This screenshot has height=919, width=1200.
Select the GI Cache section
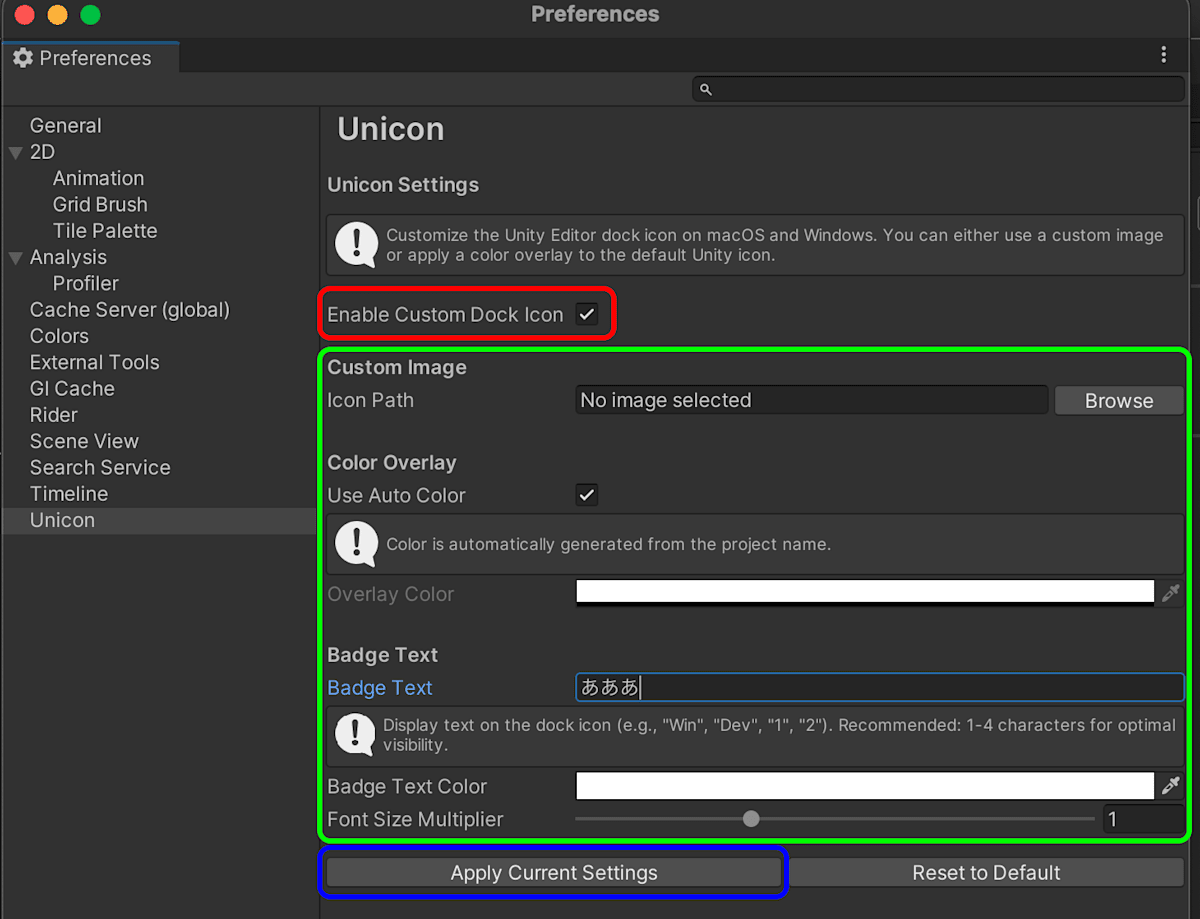72,388
